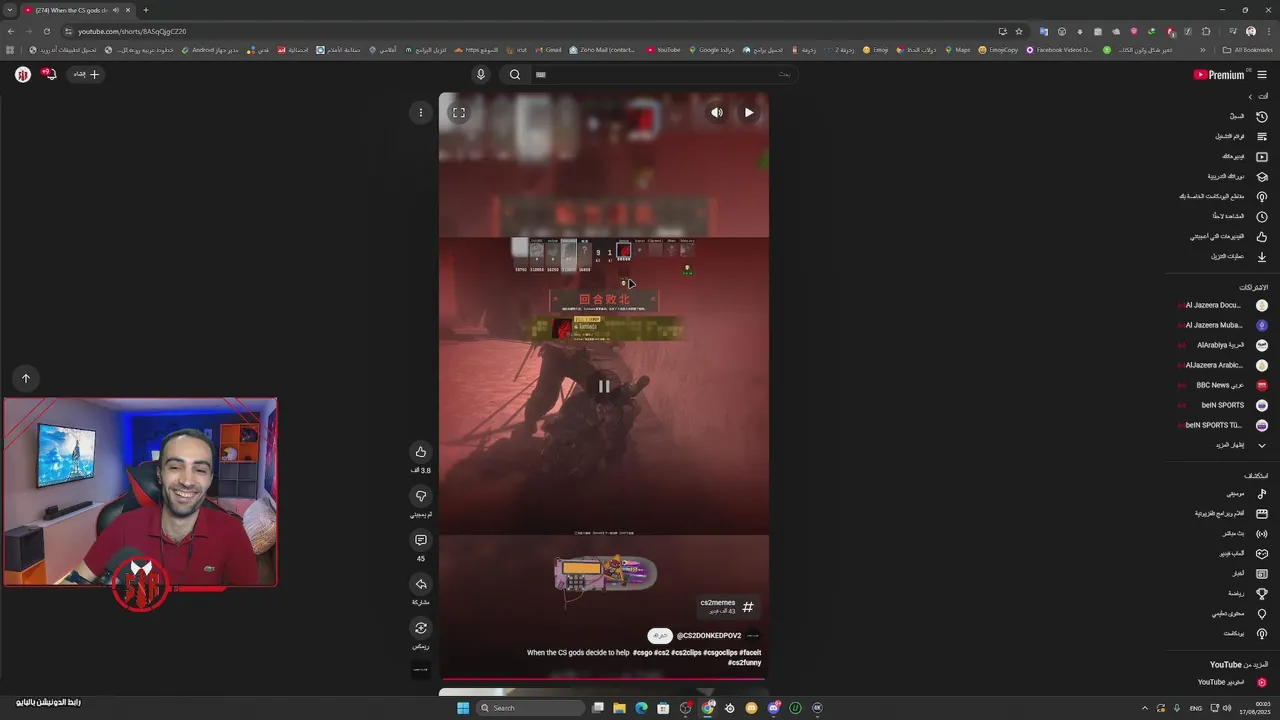Click the play button at the player's top right
This screenshot has height=720, width=1280.
[749, 113]
